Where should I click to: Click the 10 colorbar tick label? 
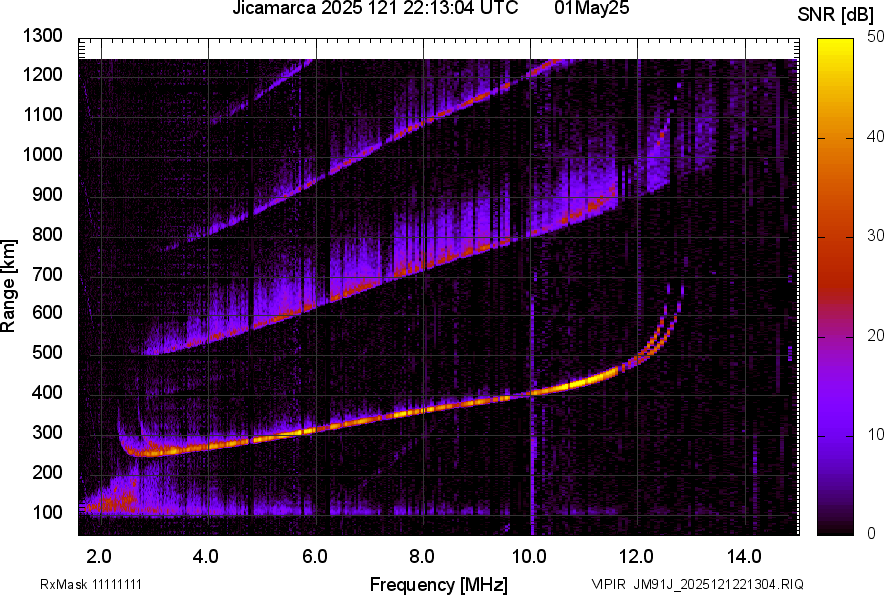(x=876, y=434)
